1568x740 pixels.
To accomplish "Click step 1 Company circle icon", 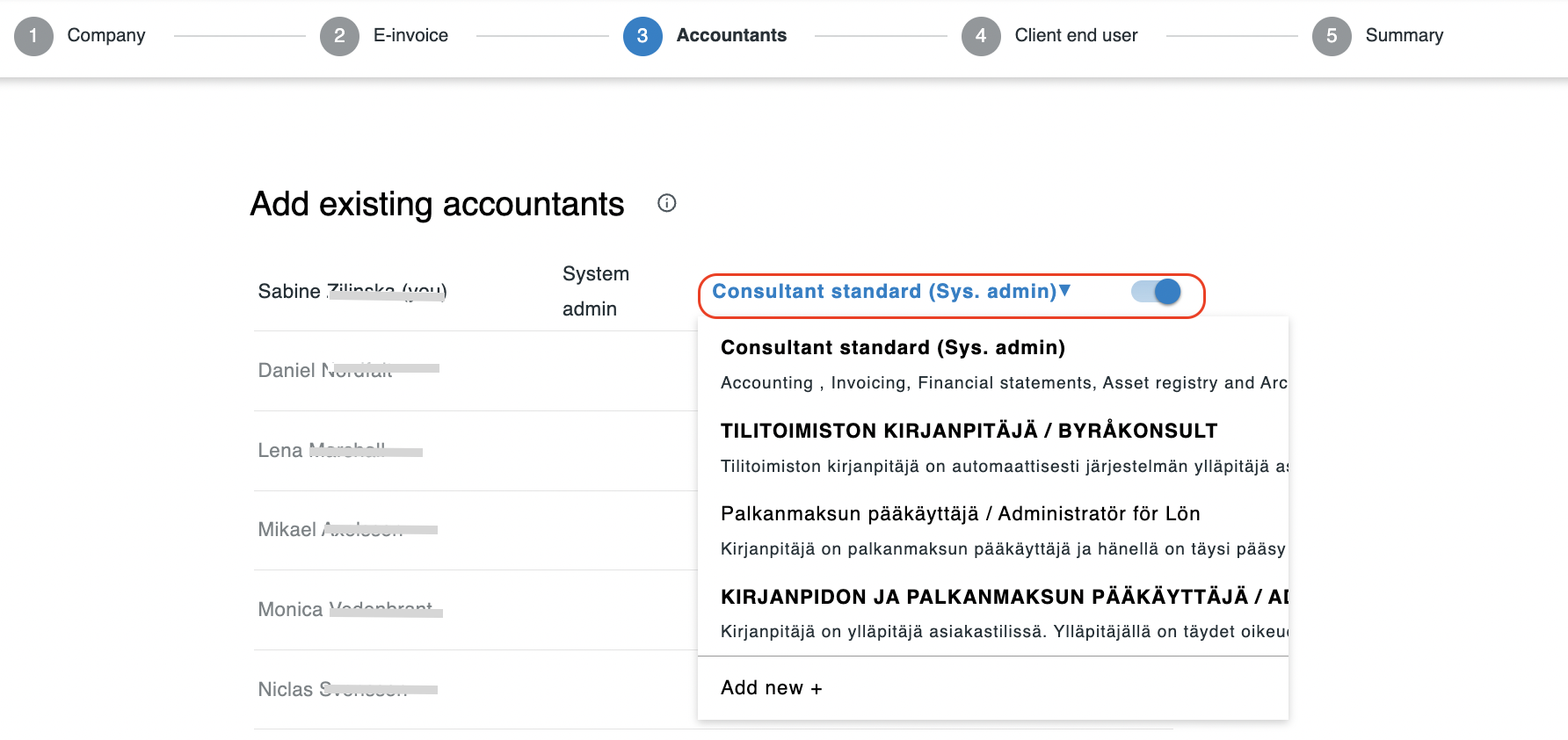I will pyautogui.click(x=33, y=36).
